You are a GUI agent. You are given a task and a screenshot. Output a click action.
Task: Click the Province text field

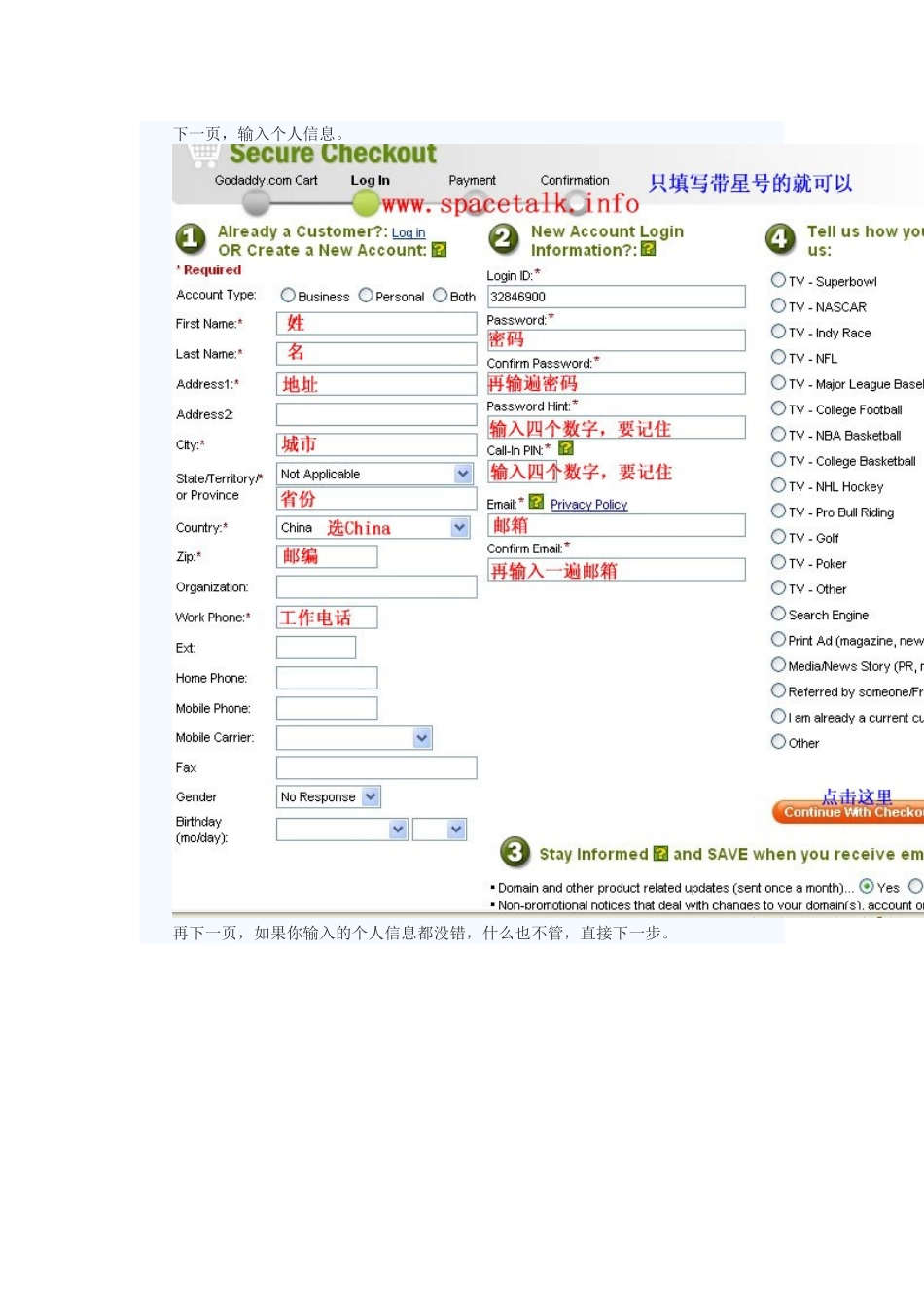[x=376, y=499]
